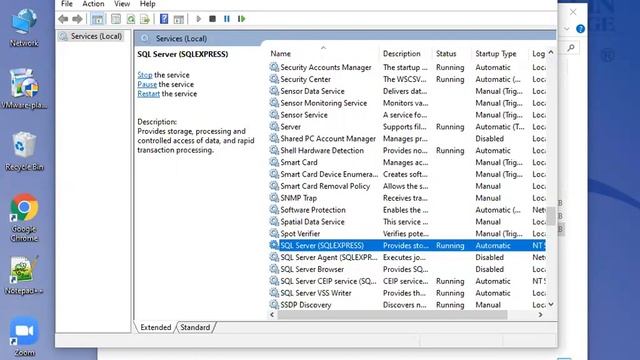This screenshot has height=360, width=640.
Task: Select the Security Center service row
Action: click(407, 79)
